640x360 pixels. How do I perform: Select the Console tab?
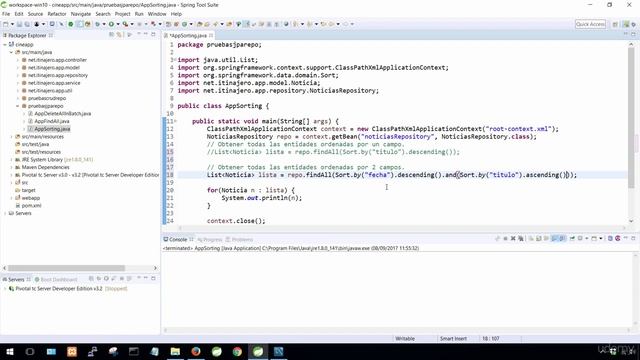178,240
